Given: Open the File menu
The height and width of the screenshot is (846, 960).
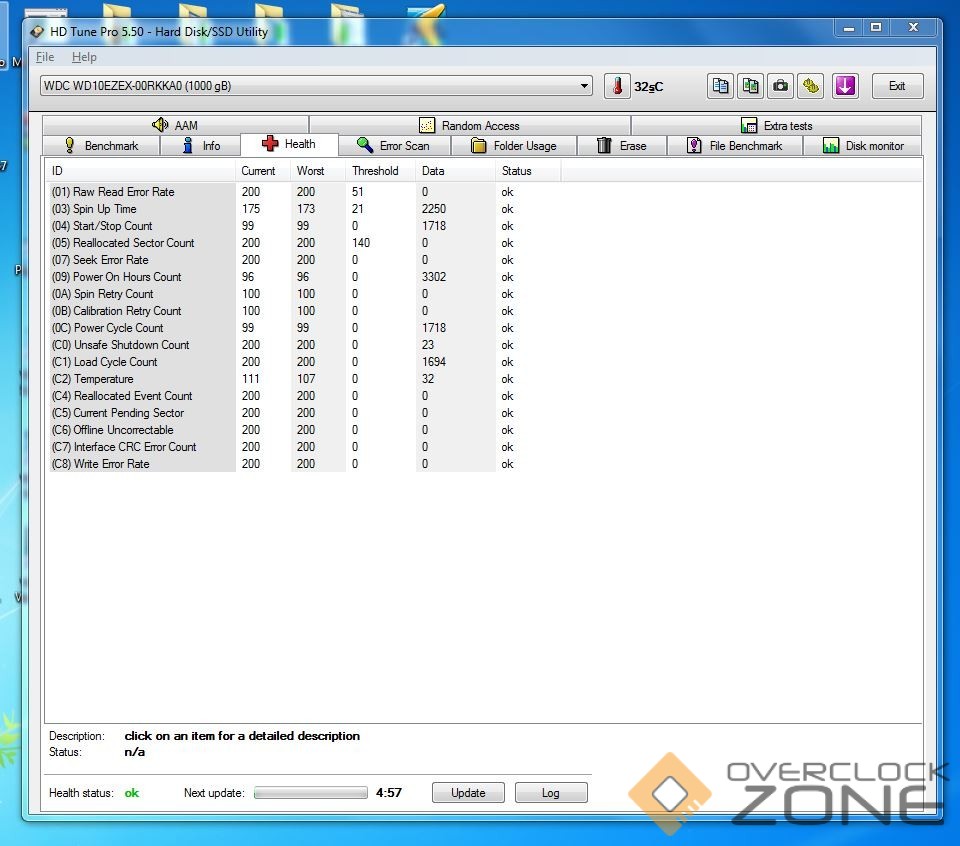Looking at the screenshot, I should pos(45,57).
